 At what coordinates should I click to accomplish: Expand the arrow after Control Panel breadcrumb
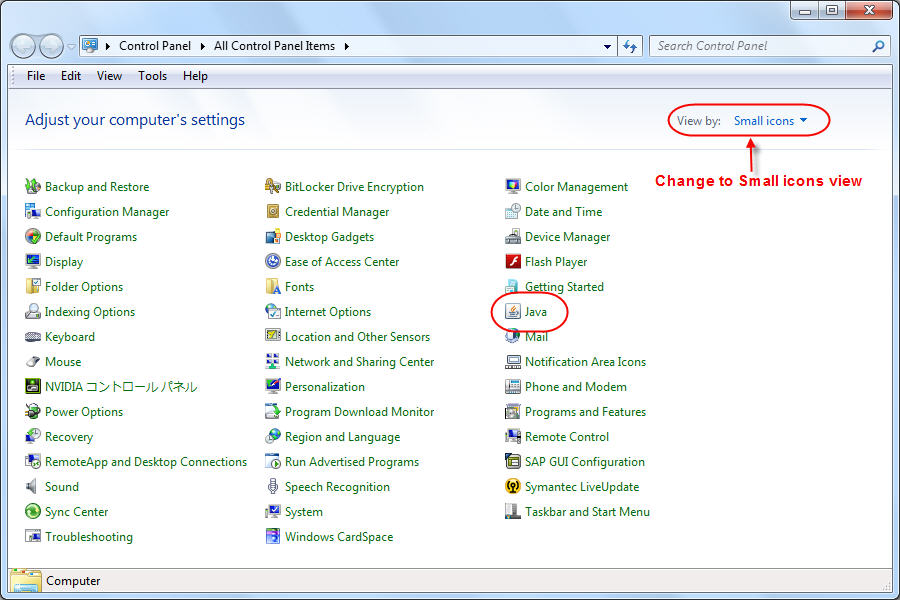click(203, 46)
